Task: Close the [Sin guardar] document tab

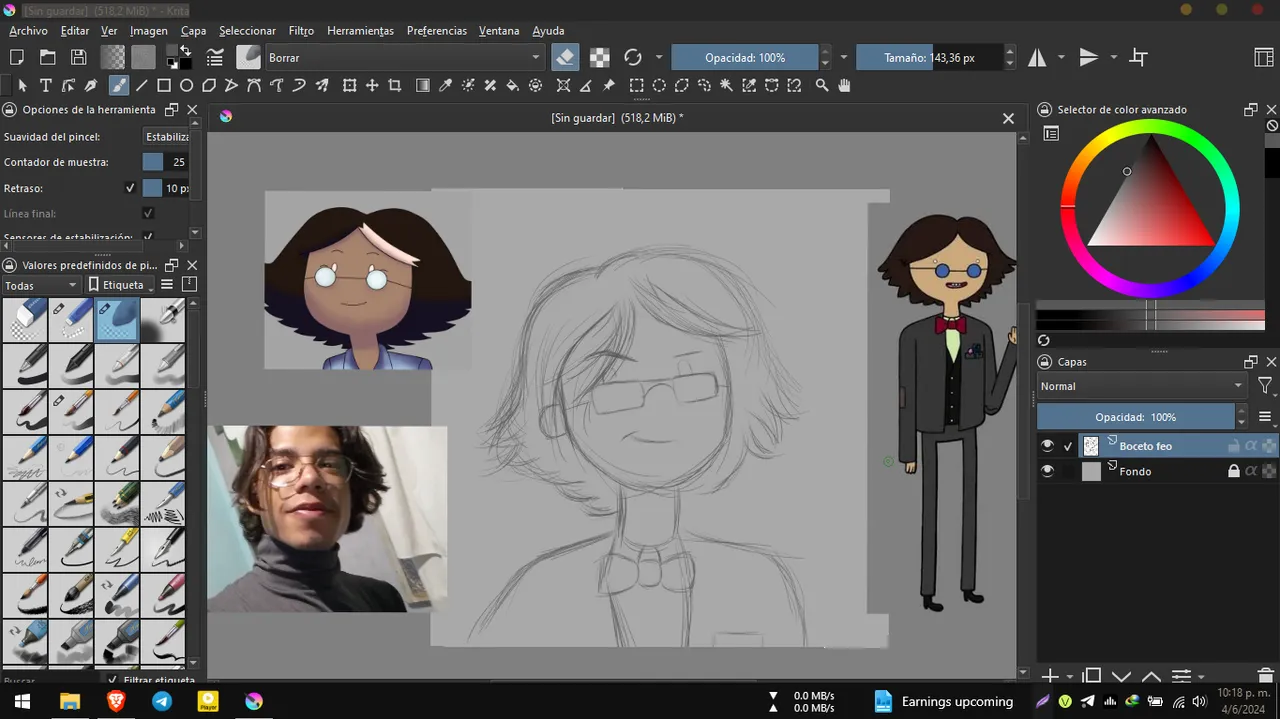Action: (x=1008, y=118)
